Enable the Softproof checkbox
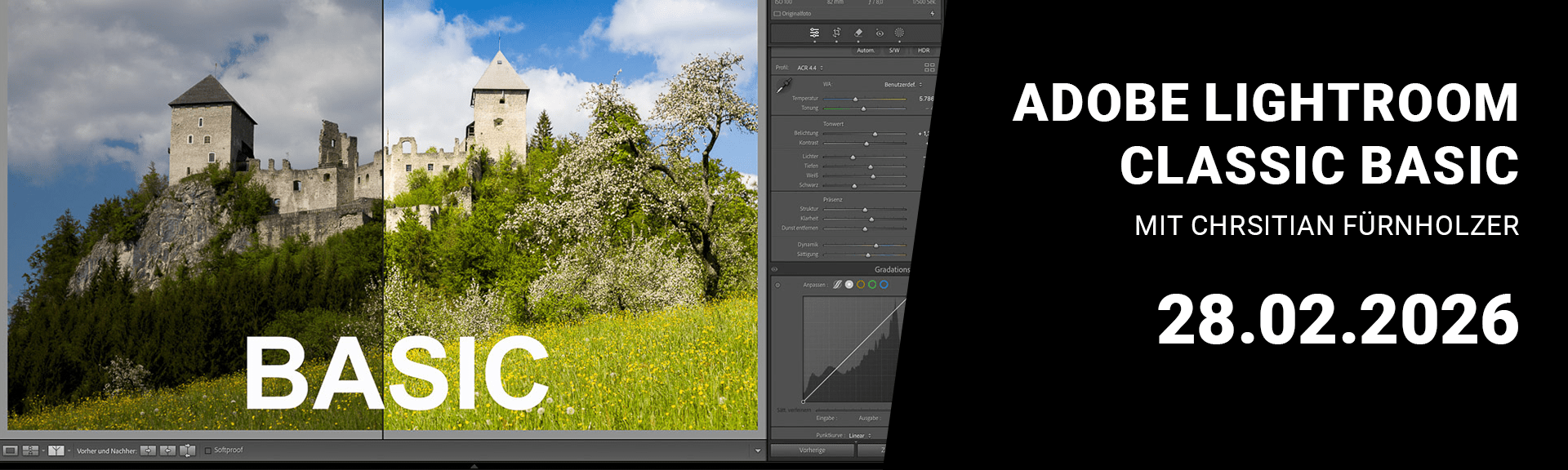 tap(208, 450)
